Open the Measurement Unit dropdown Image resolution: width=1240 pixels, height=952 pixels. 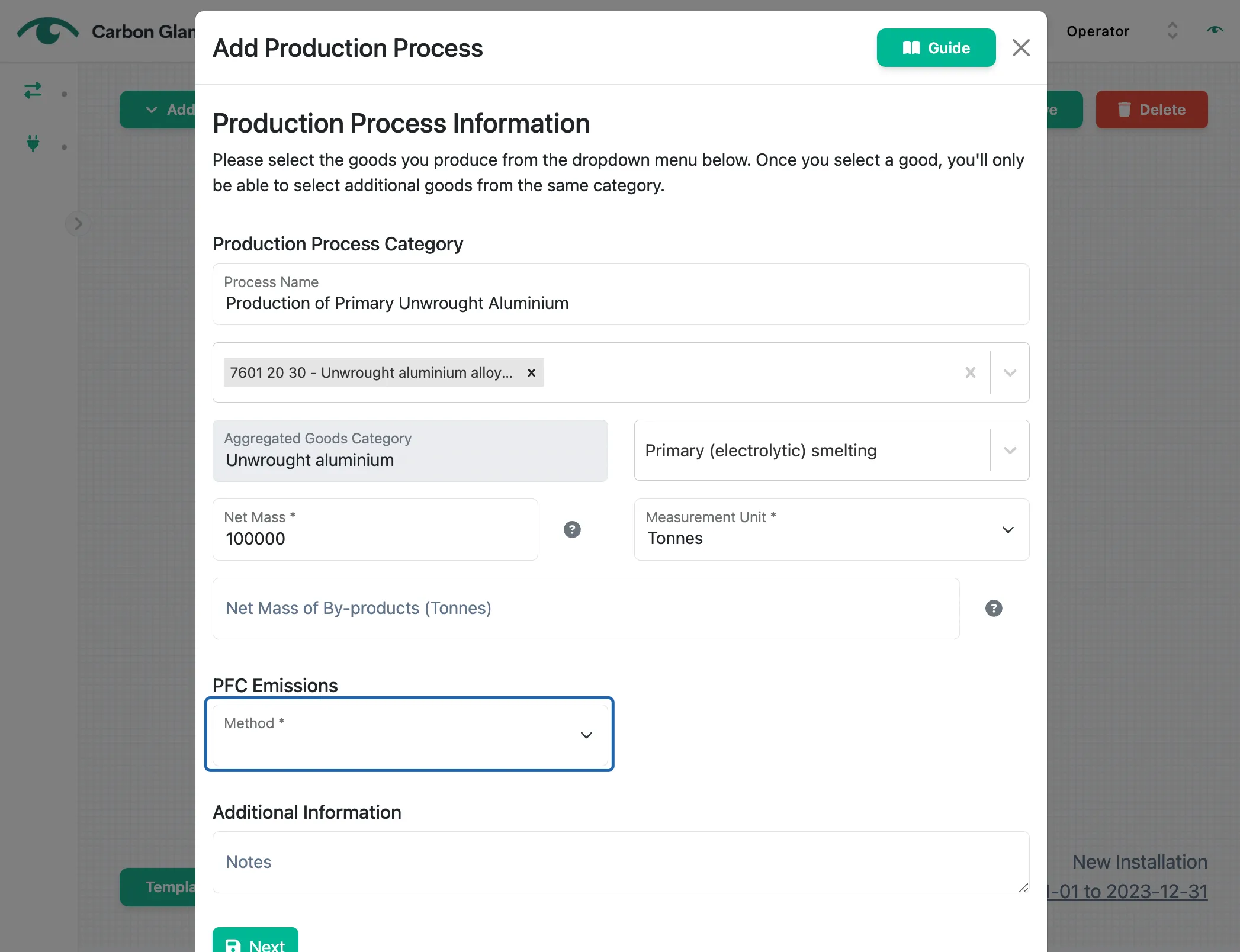[831, 530]
